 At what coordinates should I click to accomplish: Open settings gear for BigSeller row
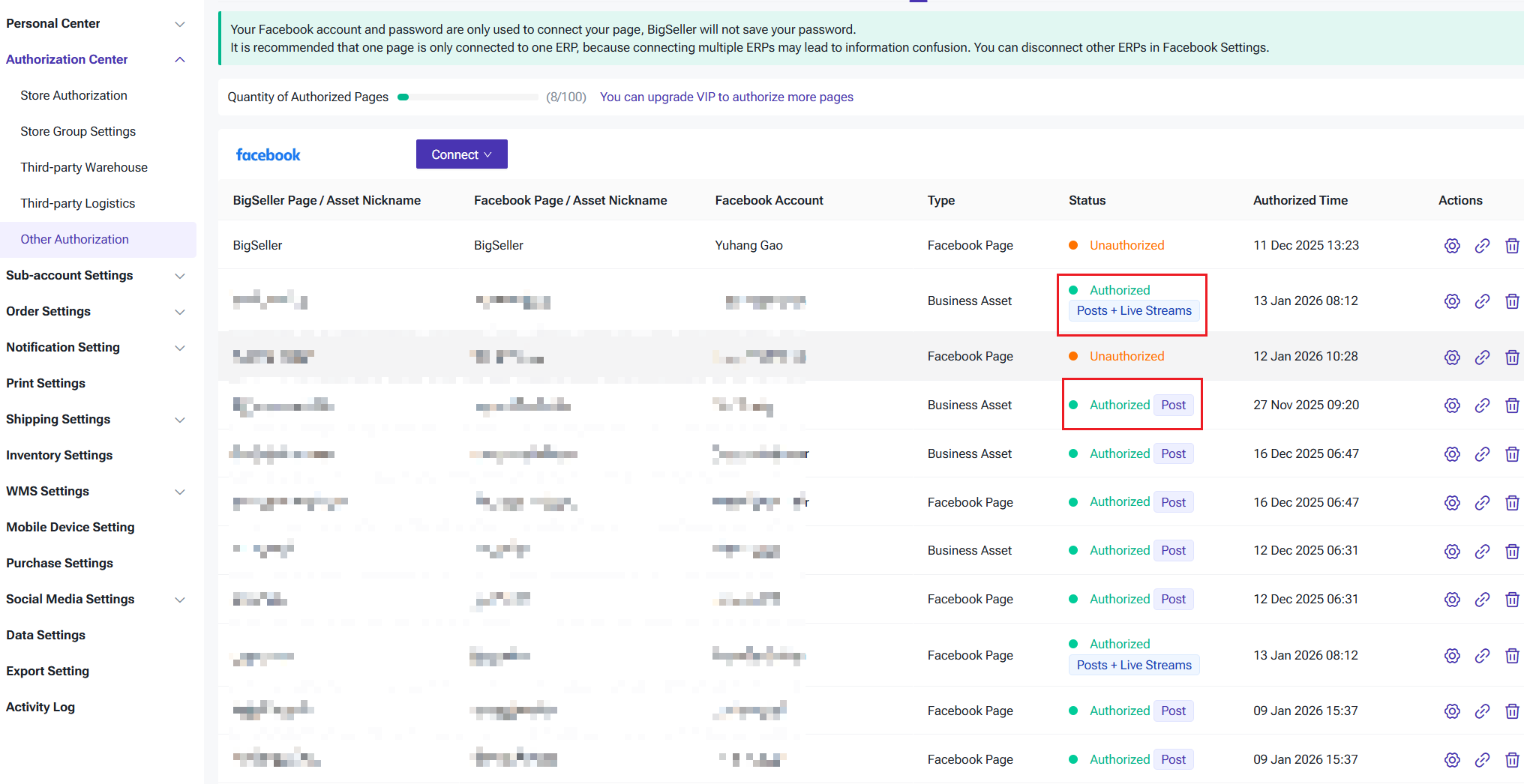[1452, 246]
